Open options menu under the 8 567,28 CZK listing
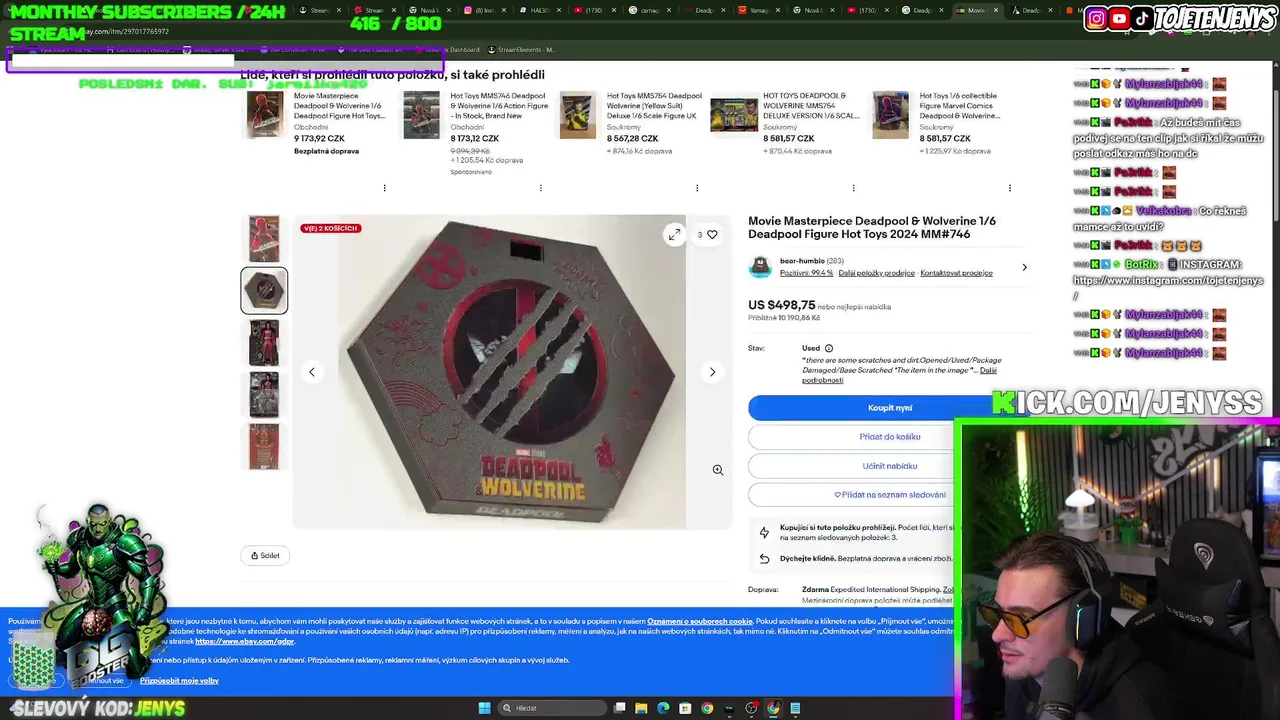The width and height of the screenshot is (1280, 720). [x=697, y=188]
